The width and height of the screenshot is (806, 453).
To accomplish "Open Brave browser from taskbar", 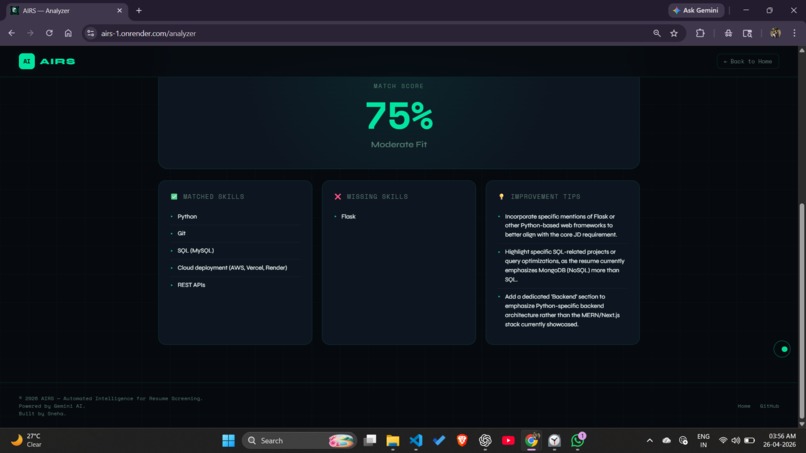I will pyautogui.click(x=462, y=440).
